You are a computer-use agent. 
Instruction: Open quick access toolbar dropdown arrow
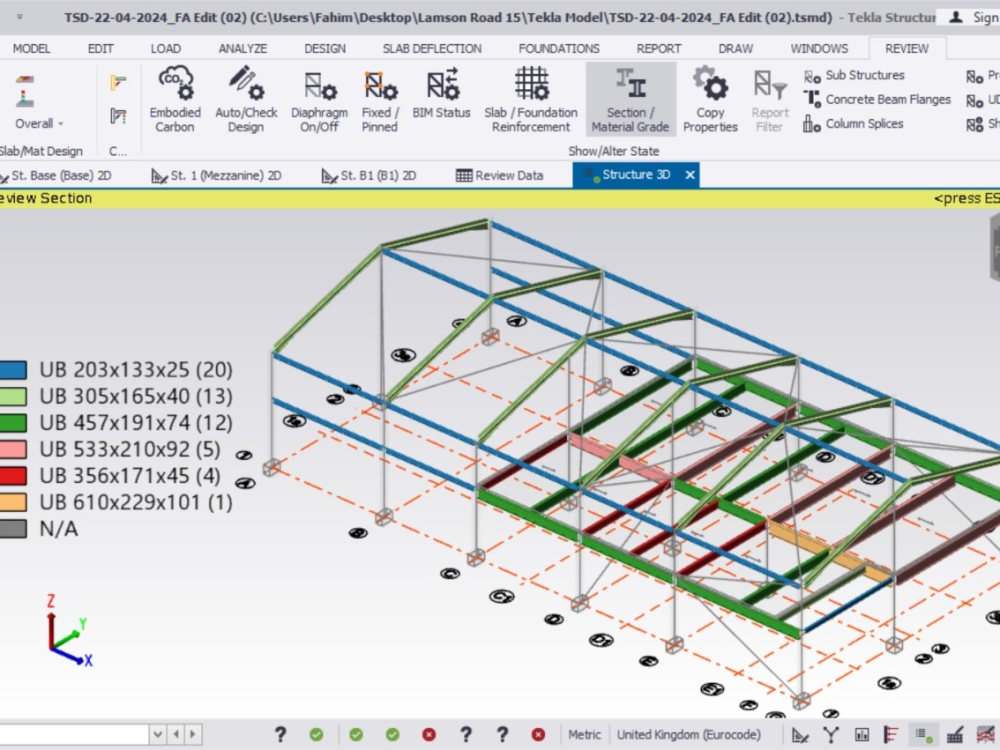20,17
